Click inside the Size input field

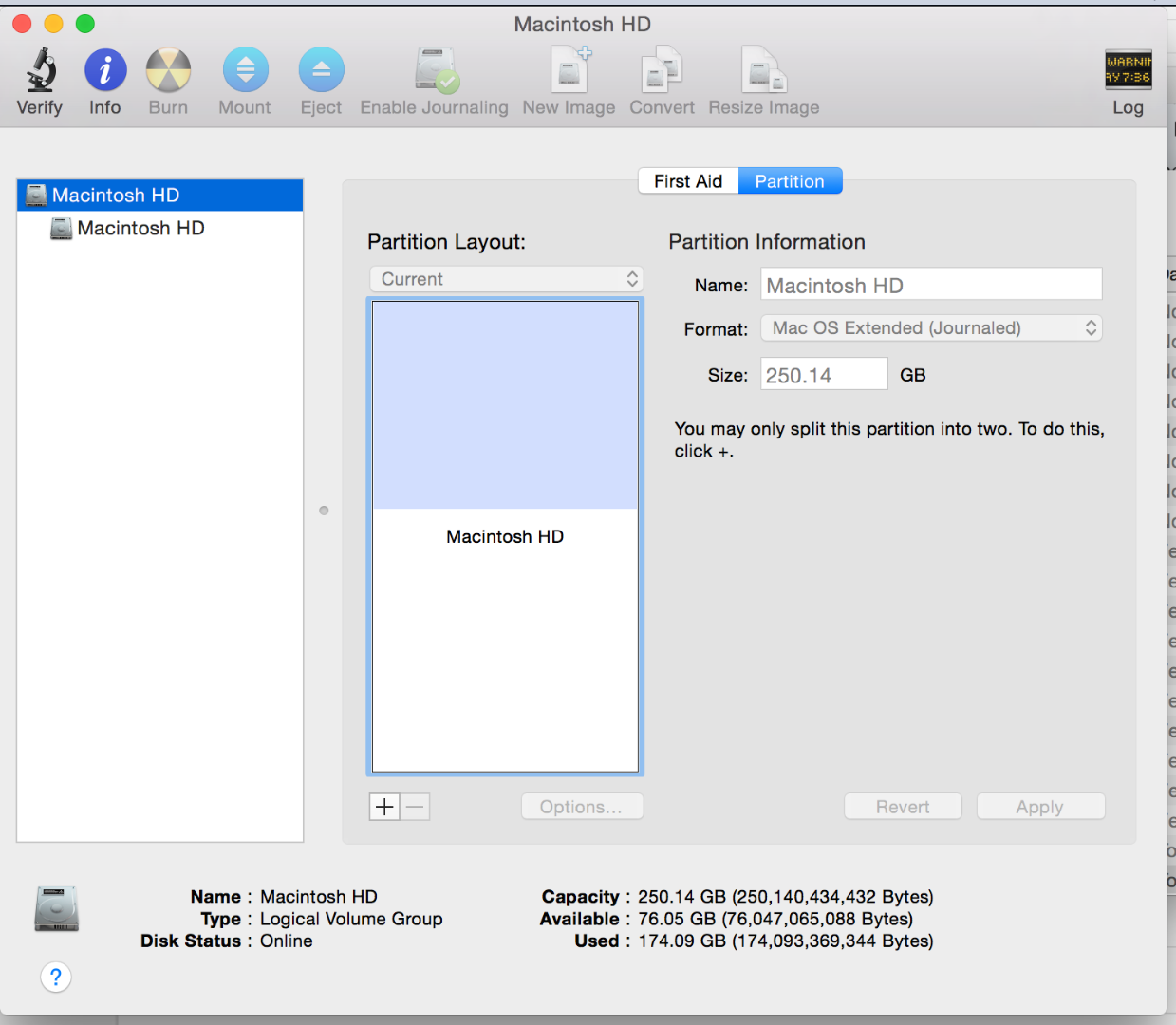[x=822, y=373]
